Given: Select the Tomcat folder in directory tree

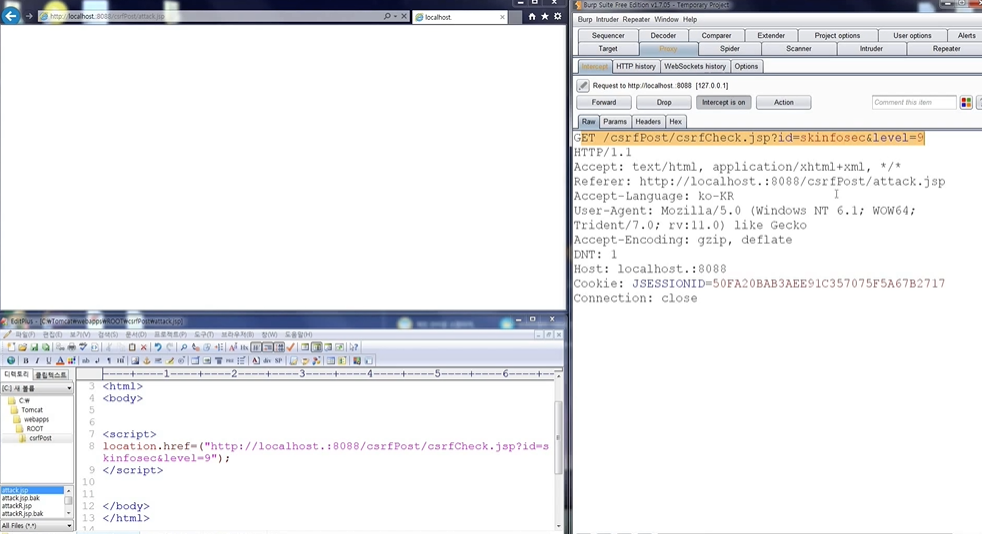Looking at the screenshot, I should pyautogui.click(x=31, y=410).
